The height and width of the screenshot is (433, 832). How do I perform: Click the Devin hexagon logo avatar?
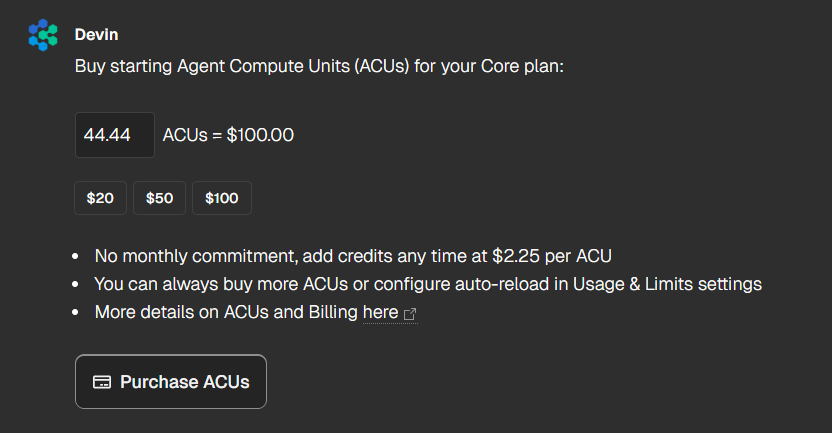[x=43, y=35]
